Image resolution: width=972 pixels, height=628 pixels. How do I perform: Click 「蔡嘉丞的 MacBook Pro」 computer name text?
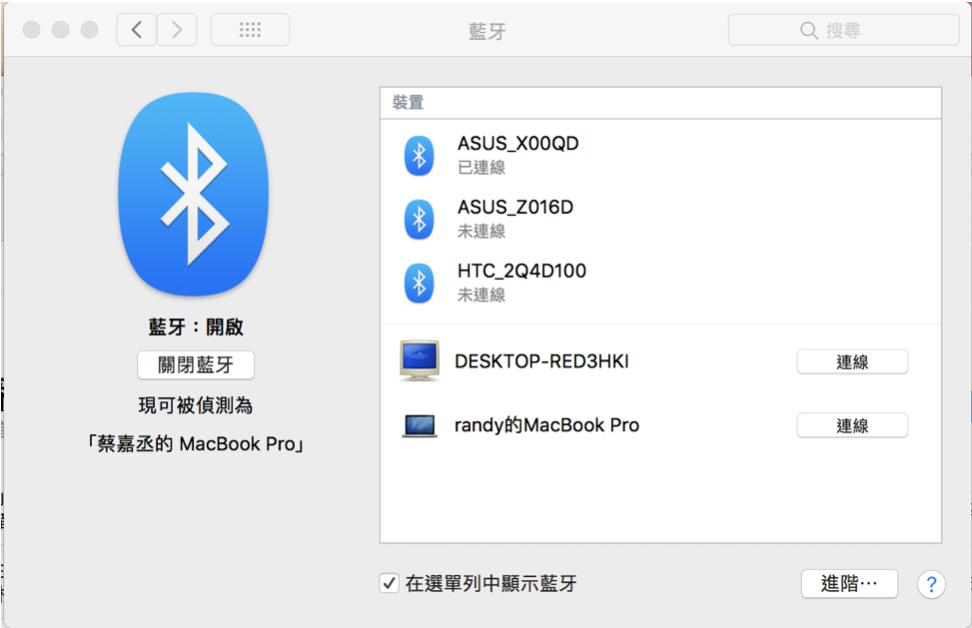(195, 444)
